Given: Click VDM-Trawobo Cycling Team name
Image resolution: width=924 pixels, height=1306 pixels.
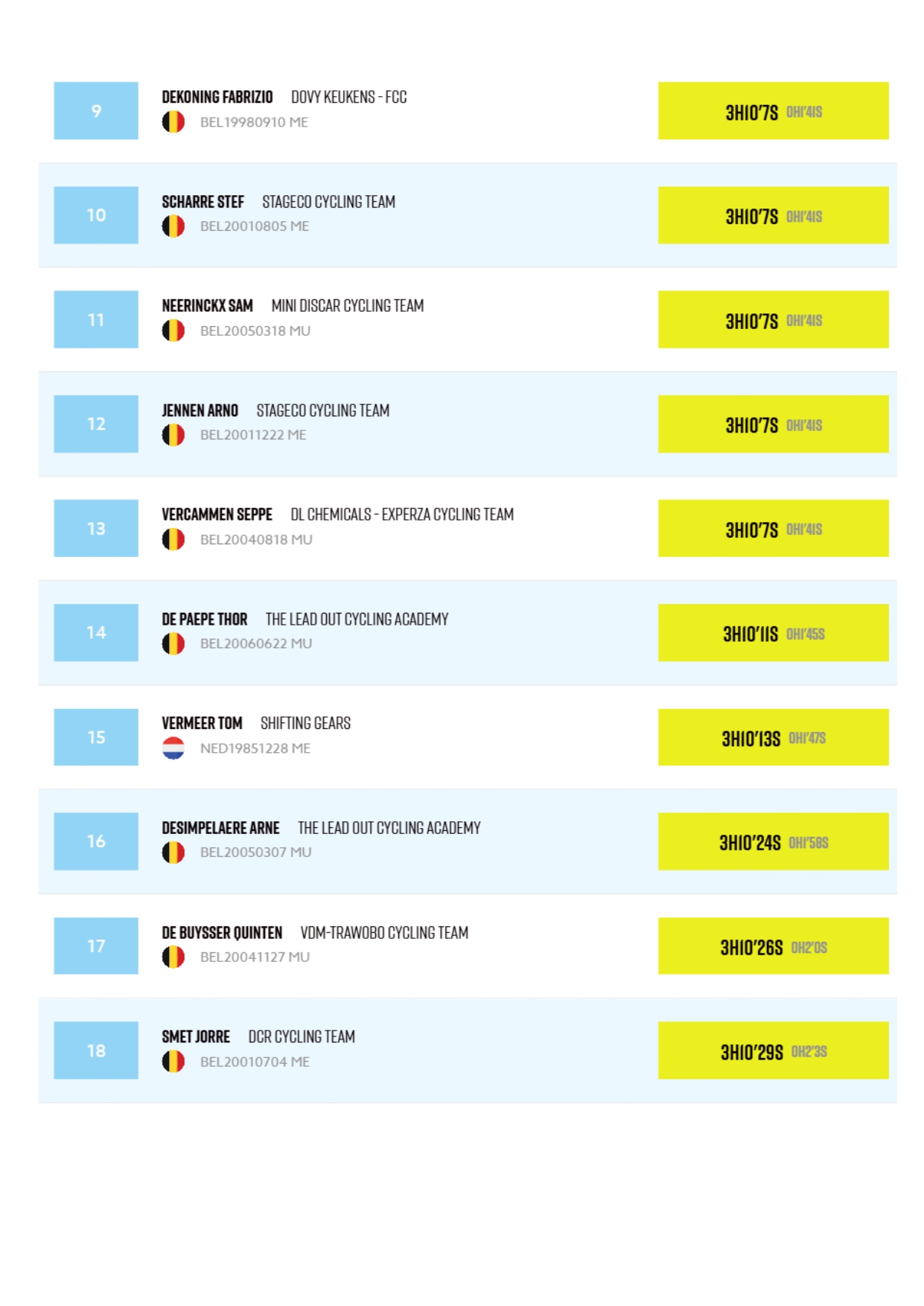Looking at the screenshot, I should coord(384,933).
